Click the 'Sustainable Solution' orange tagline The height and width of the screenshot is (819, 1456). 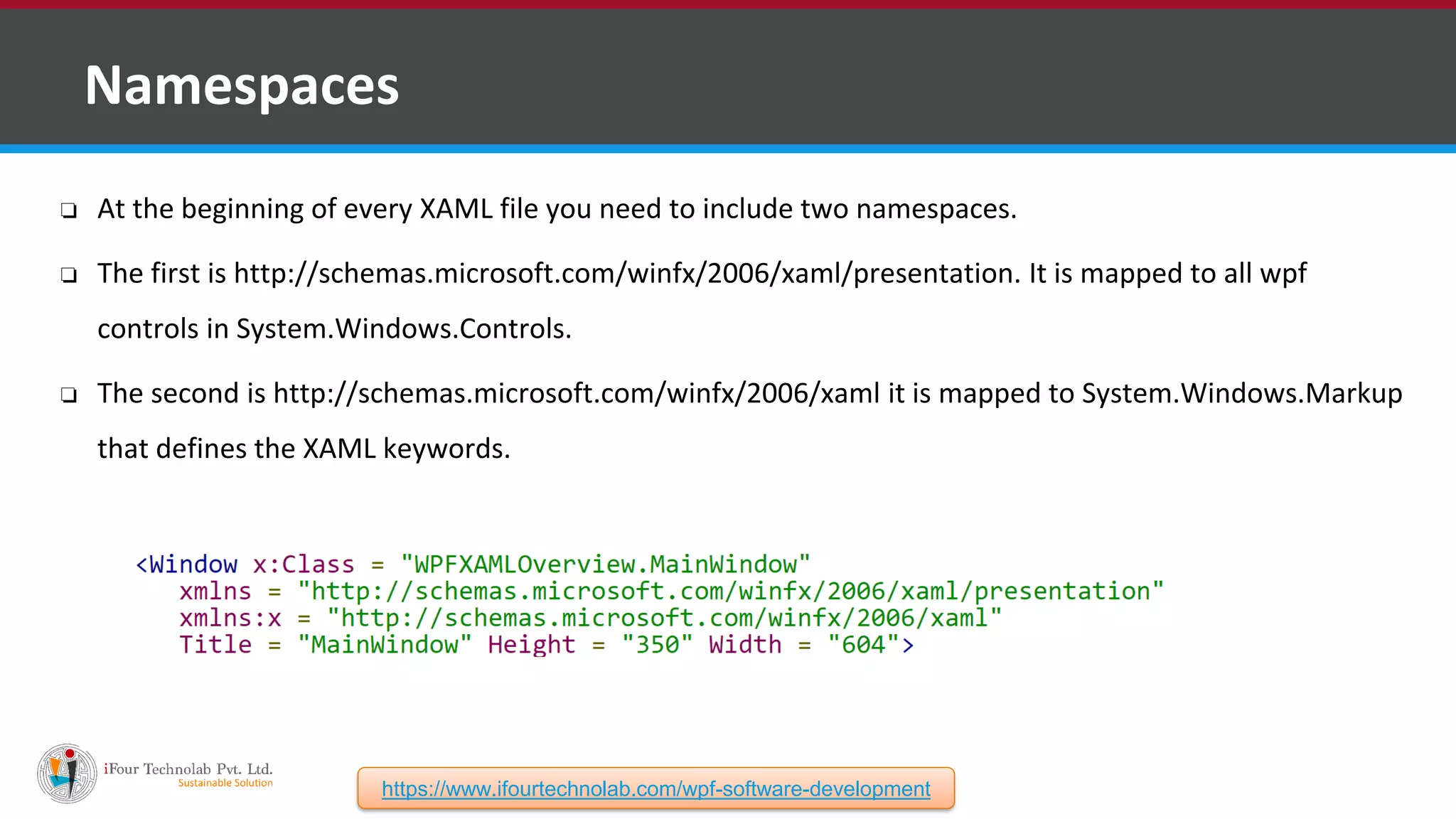click(225, 783)
